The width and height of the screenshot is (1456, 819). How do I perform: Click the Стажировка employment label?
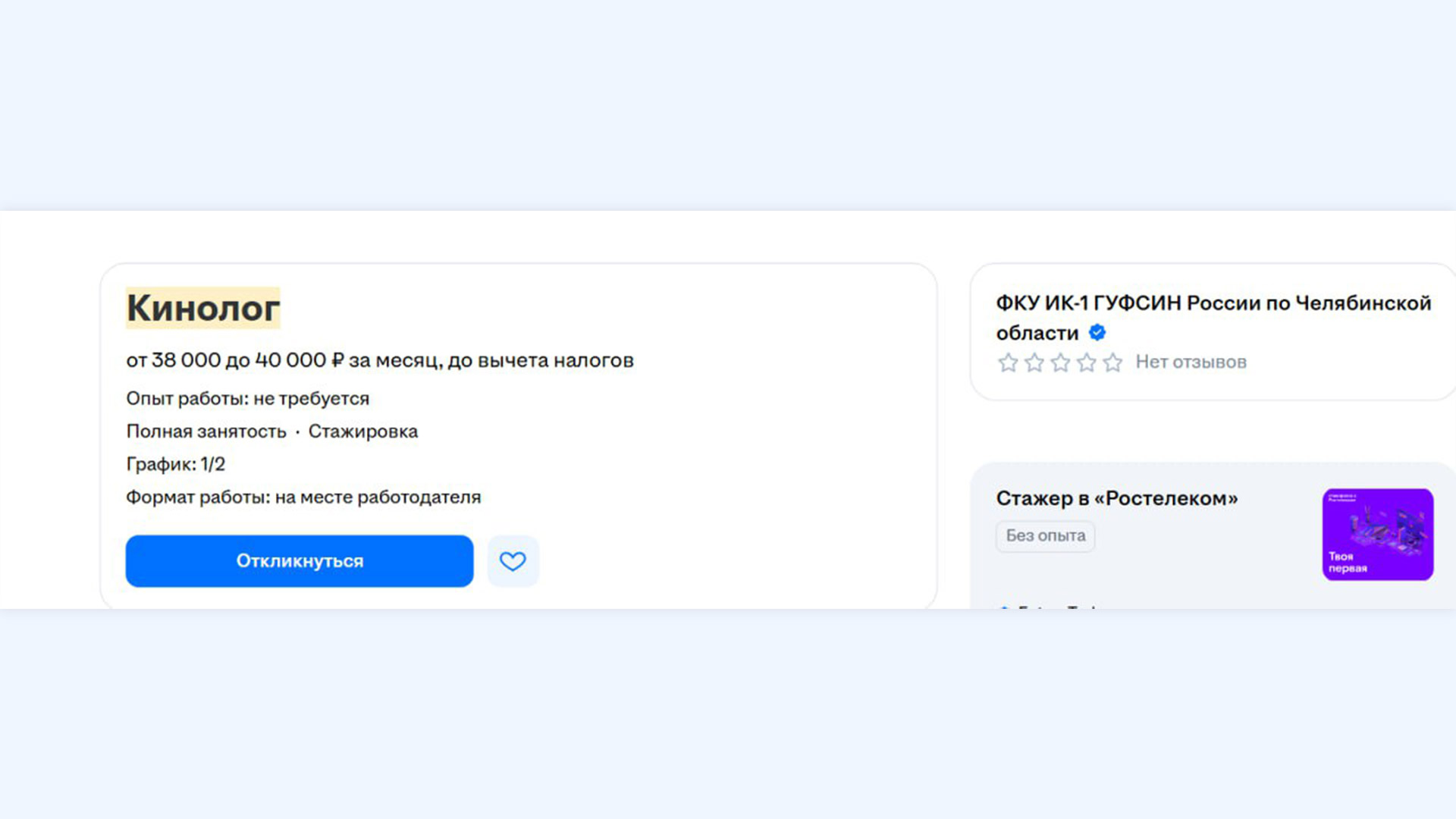coord(362,431)
